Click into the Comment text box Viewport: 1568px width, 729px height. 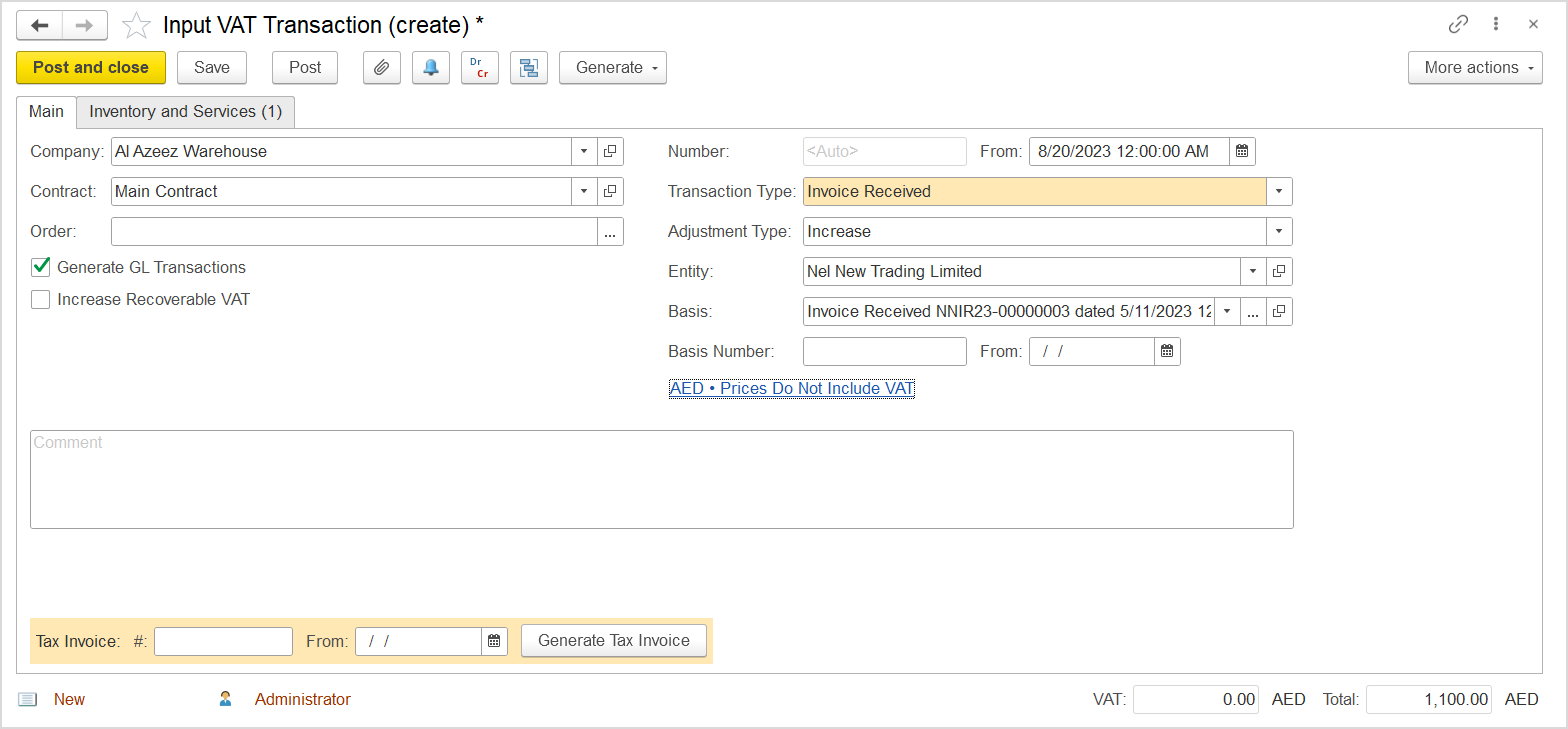662,480
